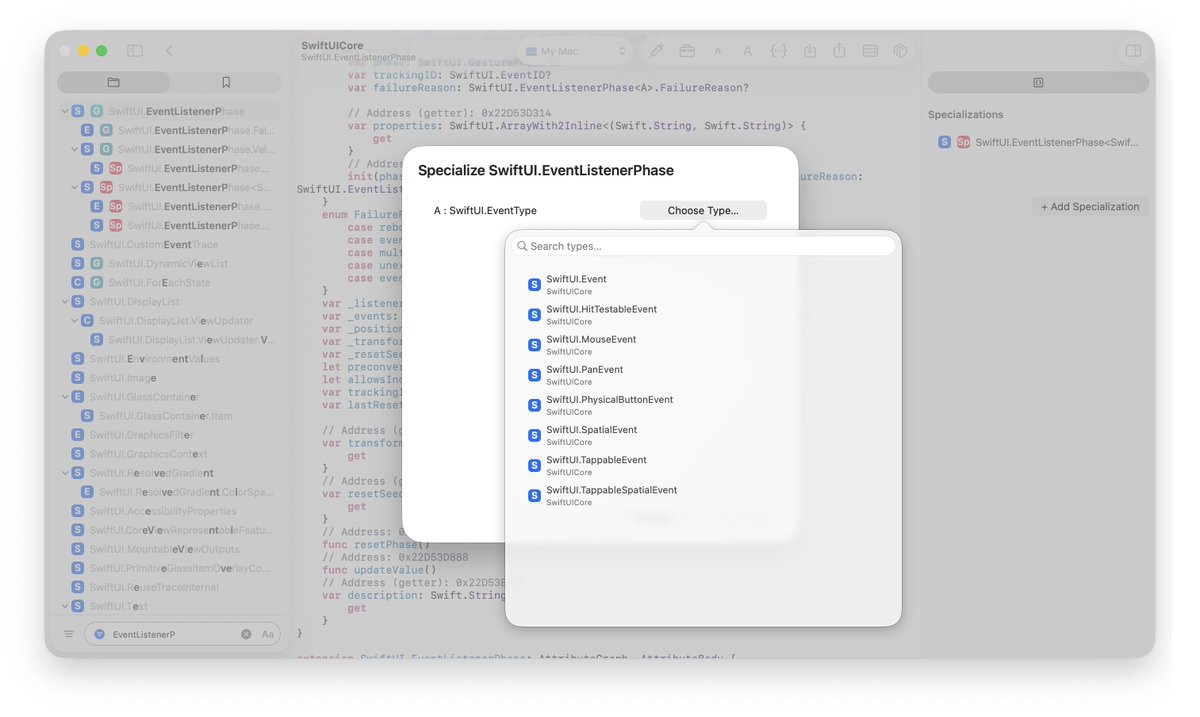Select SwiftUI.GraphicsContext in sidebar

[x=170, y=453]
